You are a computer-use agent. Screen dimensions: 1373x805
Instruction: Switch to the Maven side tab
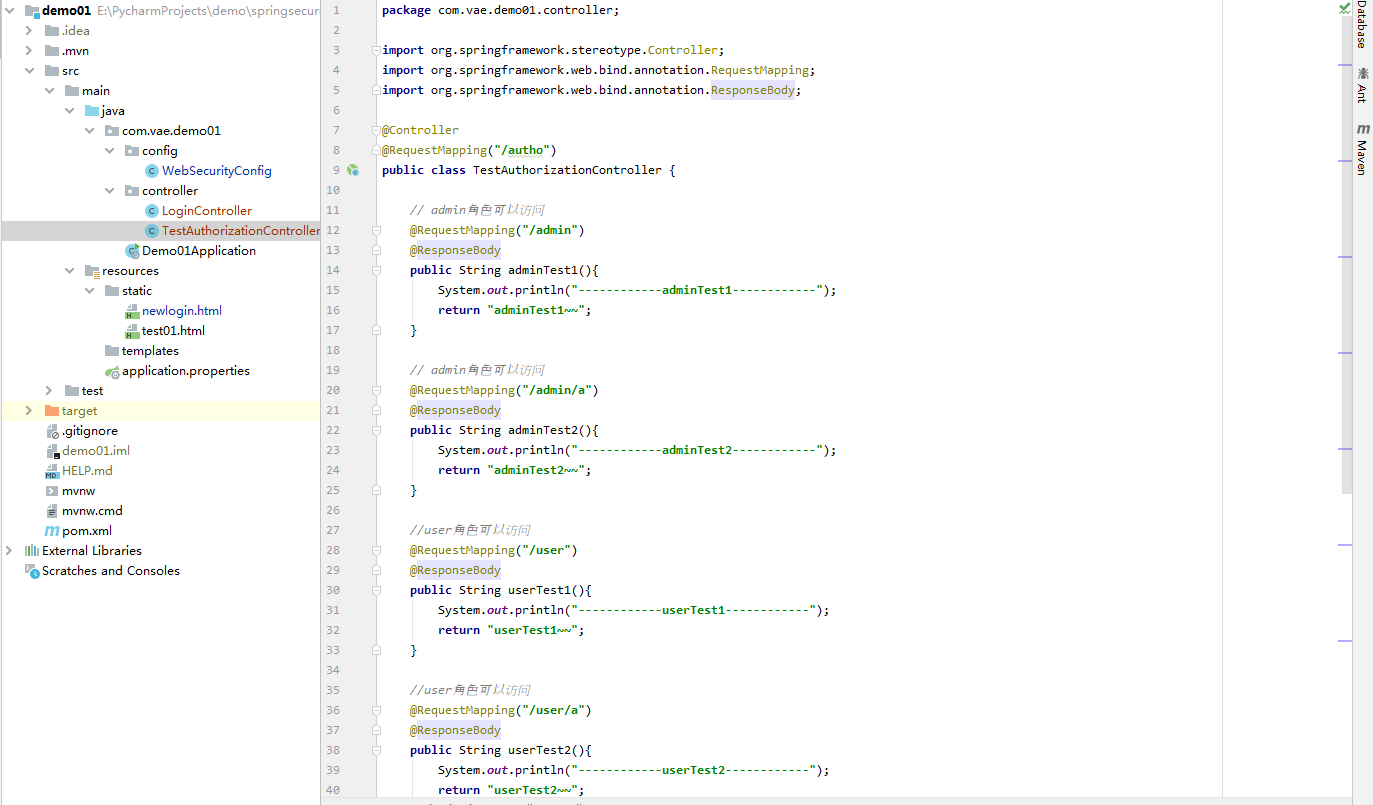click(x=1363, y=140)
